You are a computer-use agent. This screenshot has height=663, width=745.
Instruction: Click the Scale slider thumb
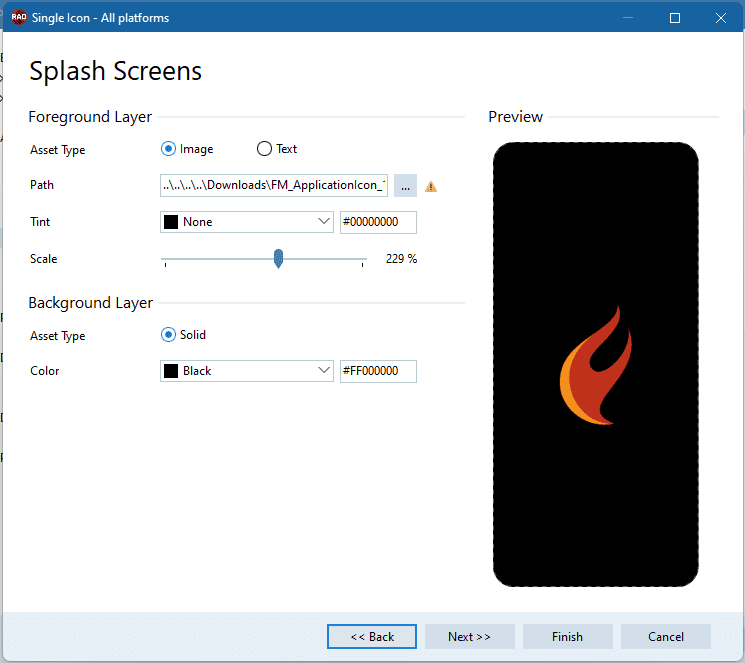coord(278,259)
